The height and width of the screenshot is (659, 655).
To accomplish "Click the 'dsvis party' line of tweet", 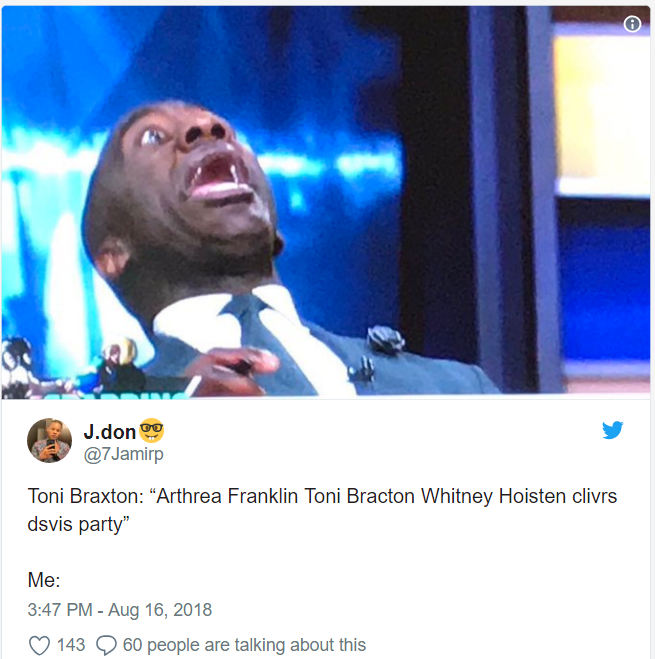I will point(78,525).
